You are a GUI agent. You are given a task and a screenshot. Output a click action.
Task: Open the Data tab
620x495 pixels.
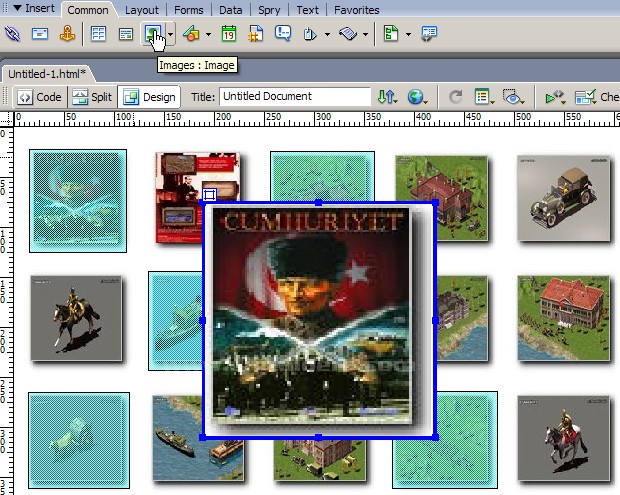(x=231, y=10)
